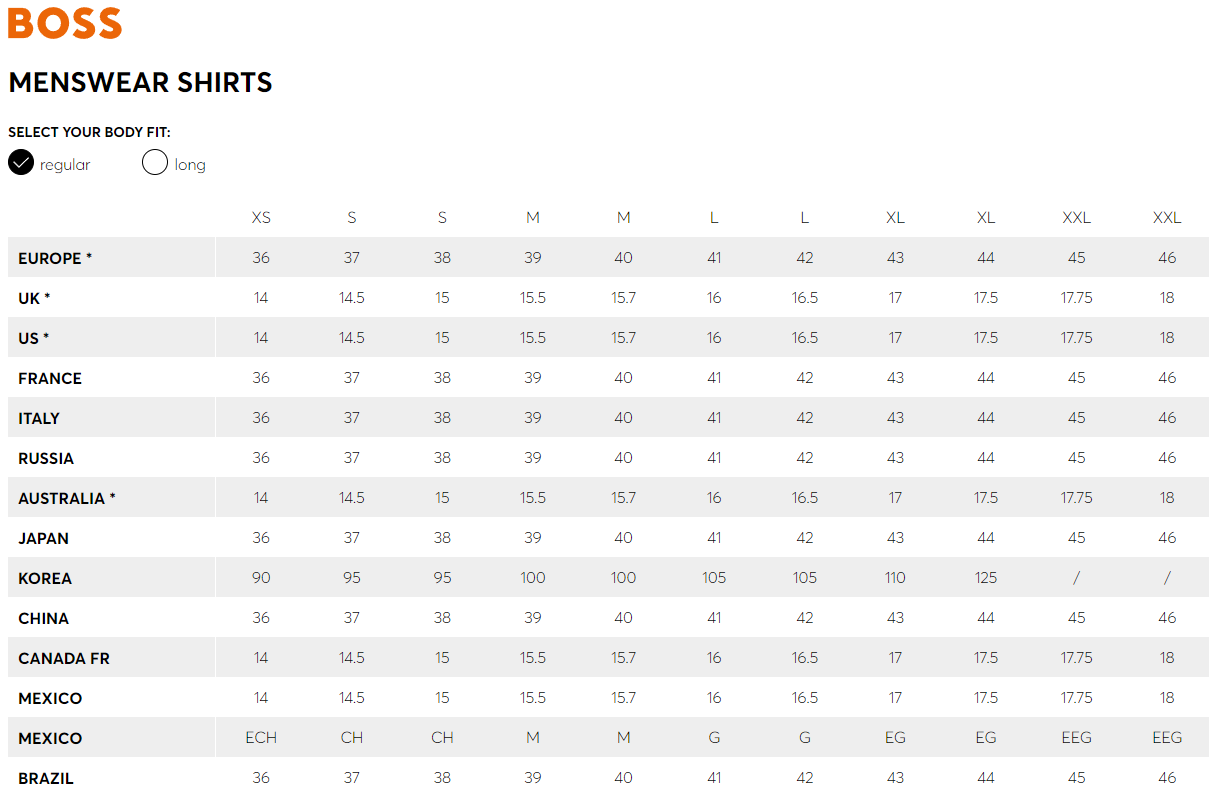1209x795 pixels.
Task: Select the long body fit option
Action: pos(174,163)
